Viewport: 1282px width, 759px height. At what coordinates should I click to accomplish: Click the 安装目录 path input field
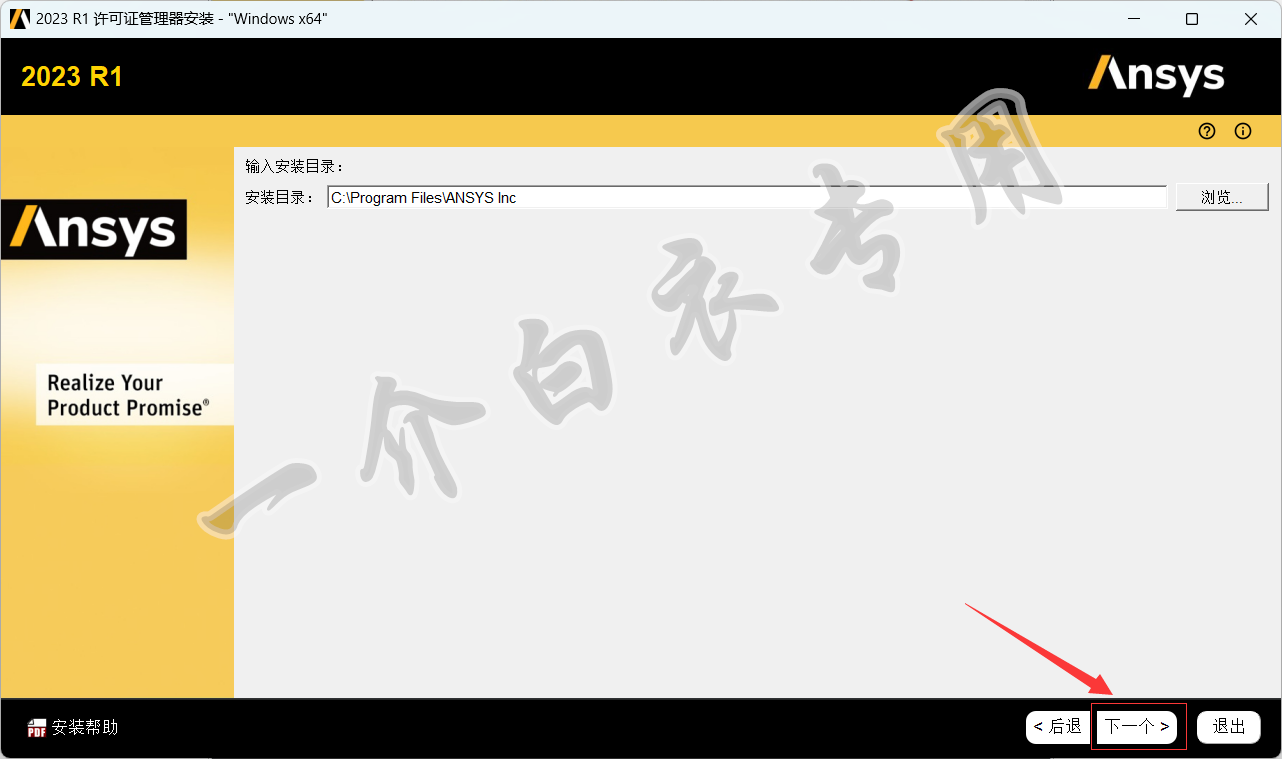click(x=747, y=198)
